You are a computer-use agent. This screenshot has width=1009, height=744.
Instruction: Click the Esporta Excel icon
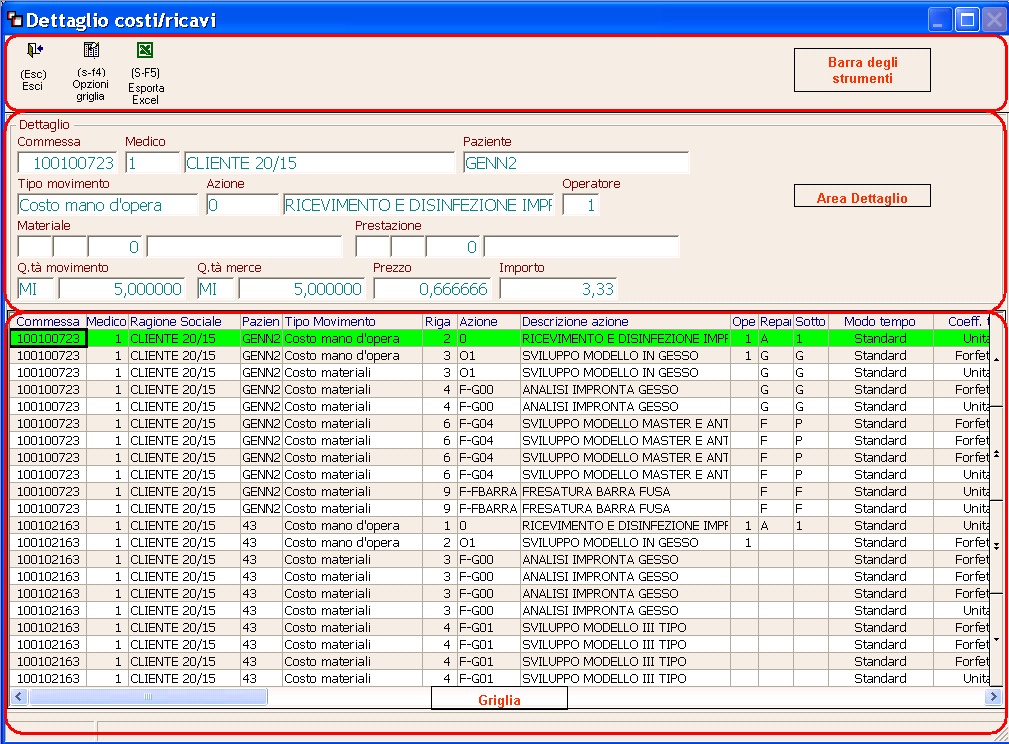coord(145,50)
